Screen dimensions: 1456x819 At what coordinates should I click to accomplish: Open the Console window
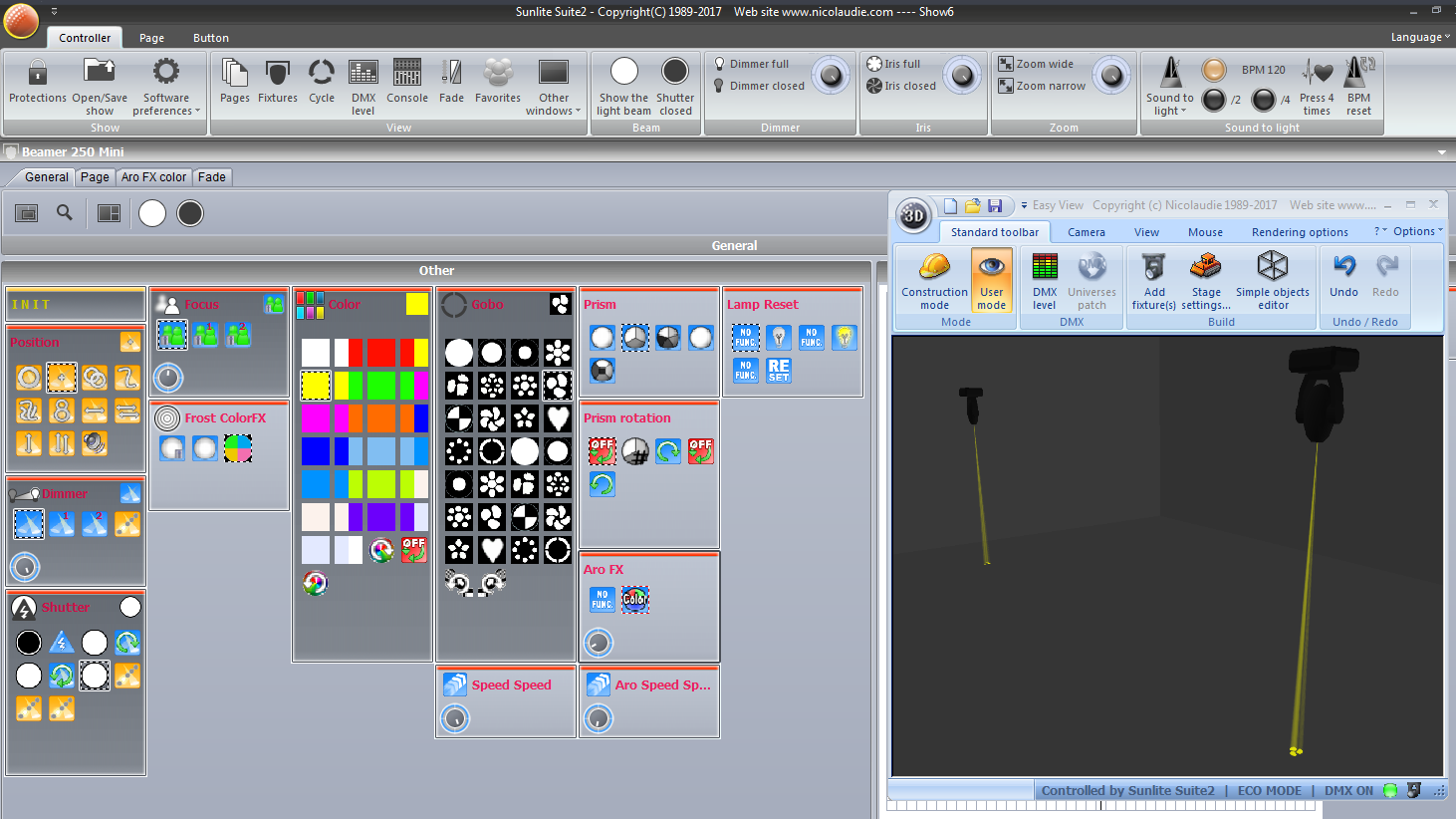click(407, 80)
